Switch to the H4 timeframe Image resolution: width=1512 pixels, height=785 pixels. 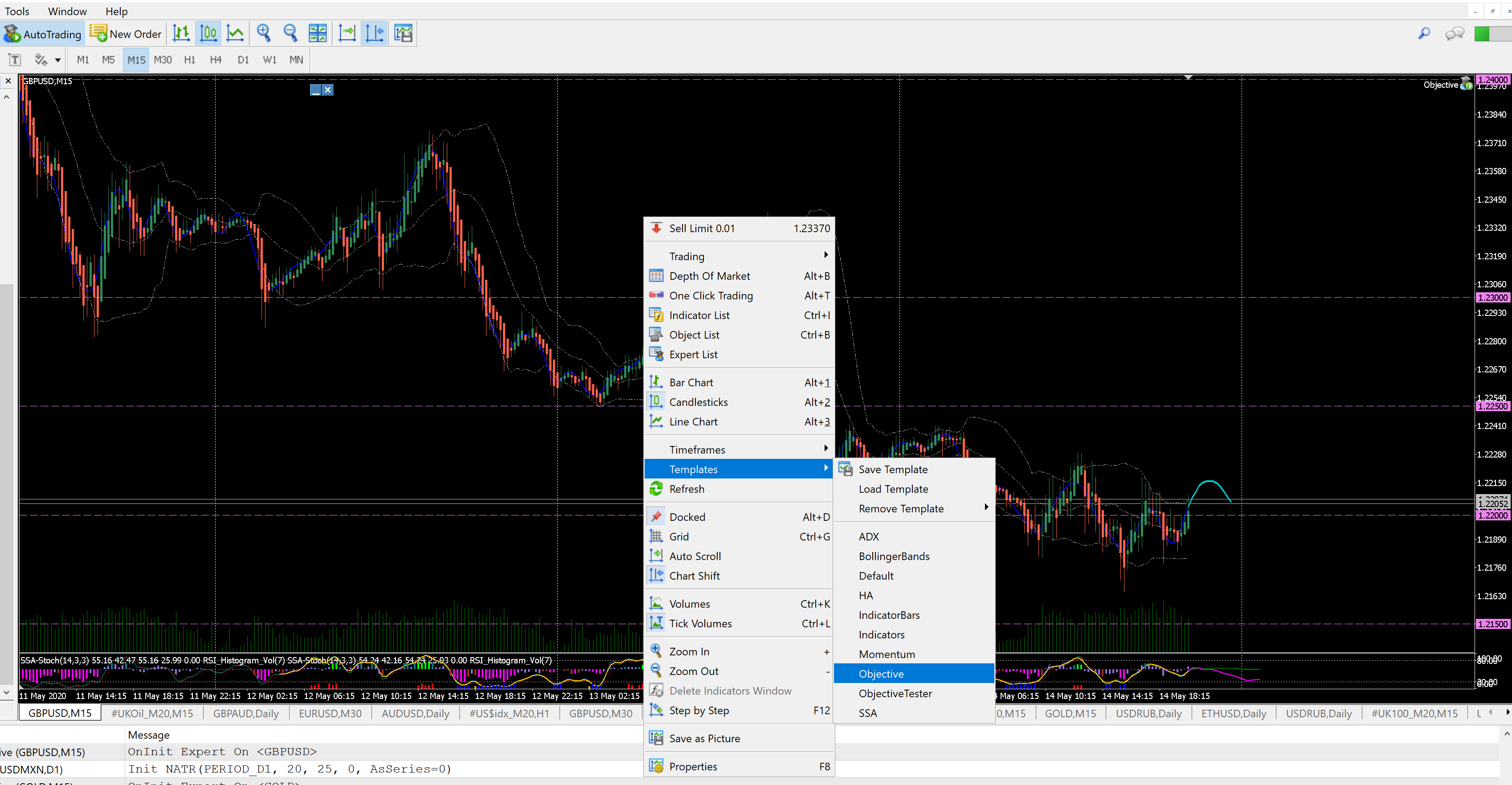216,60
